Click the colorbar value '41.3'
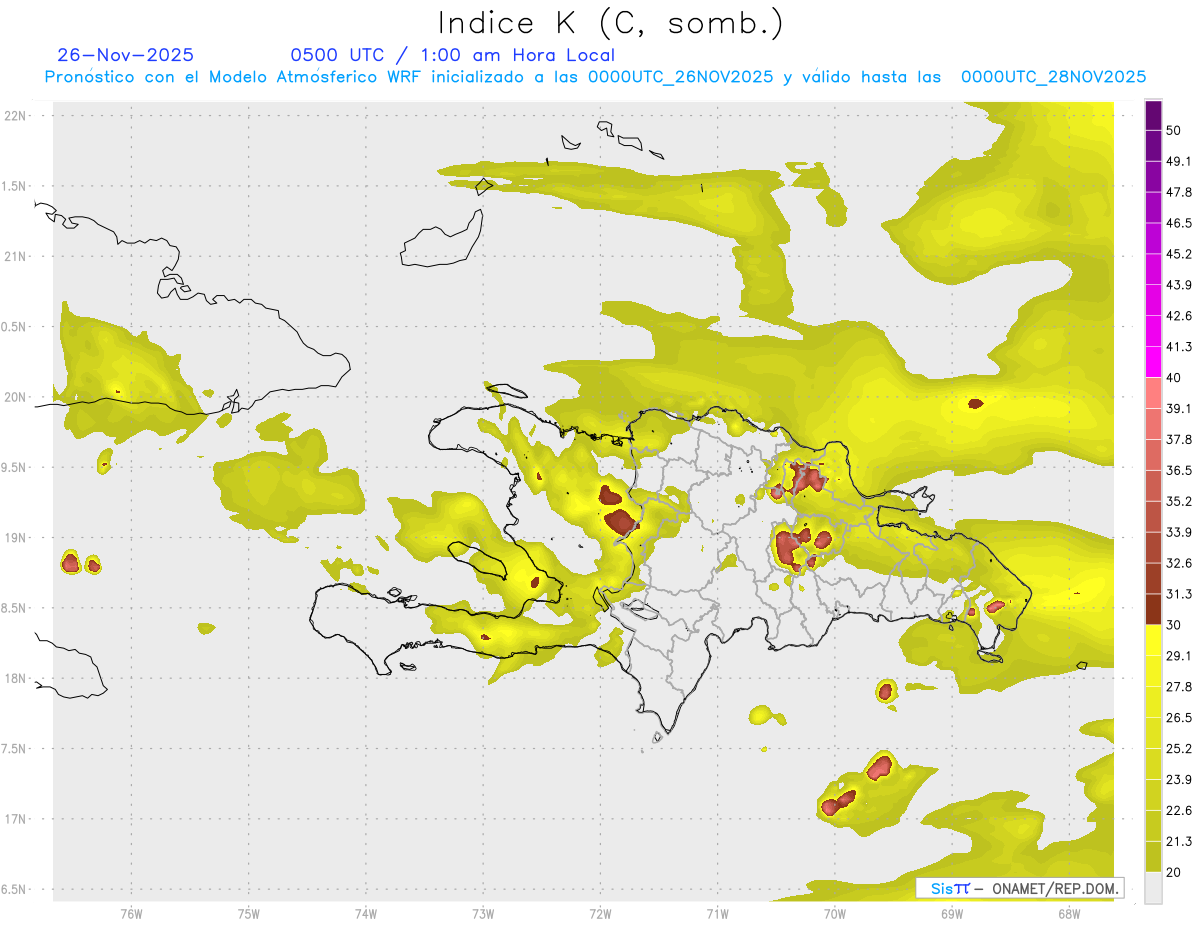This screenshot has width=1200, height=927. (1179, 347)
